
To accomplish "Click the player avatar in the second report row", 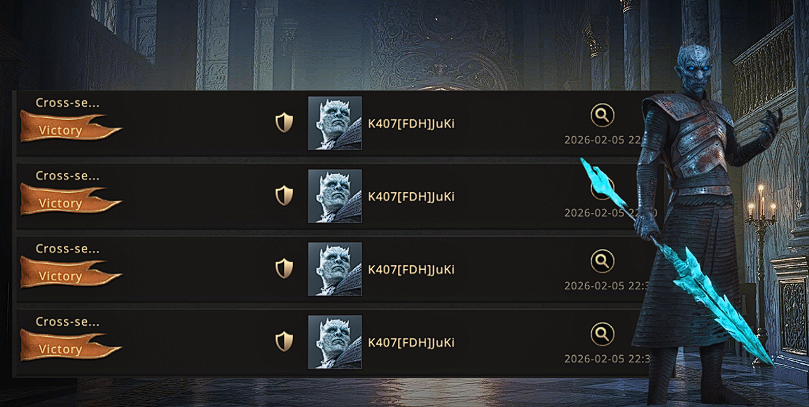I will (x=335, y=196).
